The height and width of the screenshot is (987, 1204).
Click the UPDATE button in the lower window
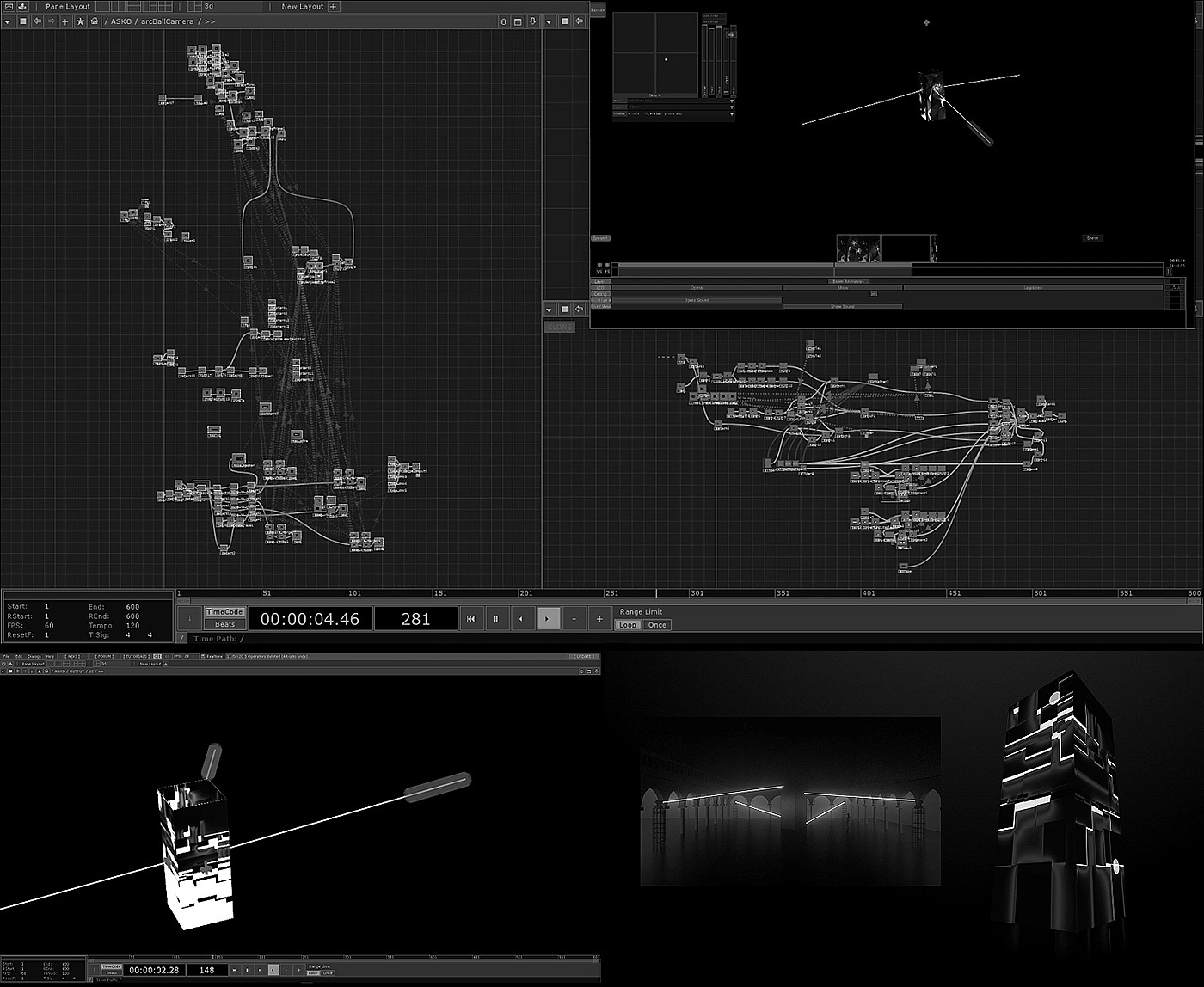[x=584, y=656]
